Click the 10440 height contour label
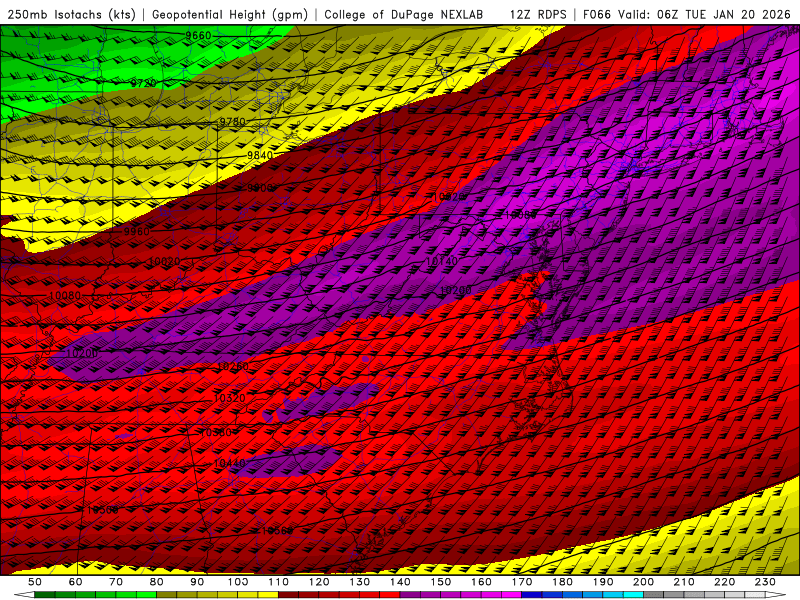 click(x=230, y=463)
